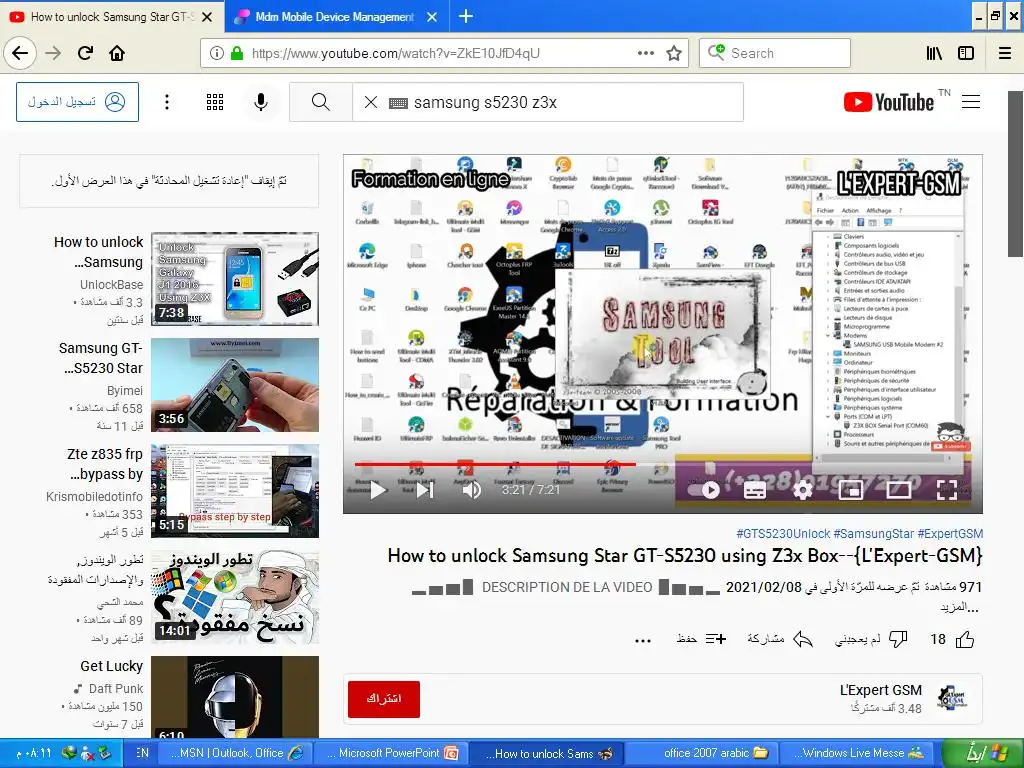
Task: Open the on-screen keyboard icon in search box
Action: pos(398,103)
